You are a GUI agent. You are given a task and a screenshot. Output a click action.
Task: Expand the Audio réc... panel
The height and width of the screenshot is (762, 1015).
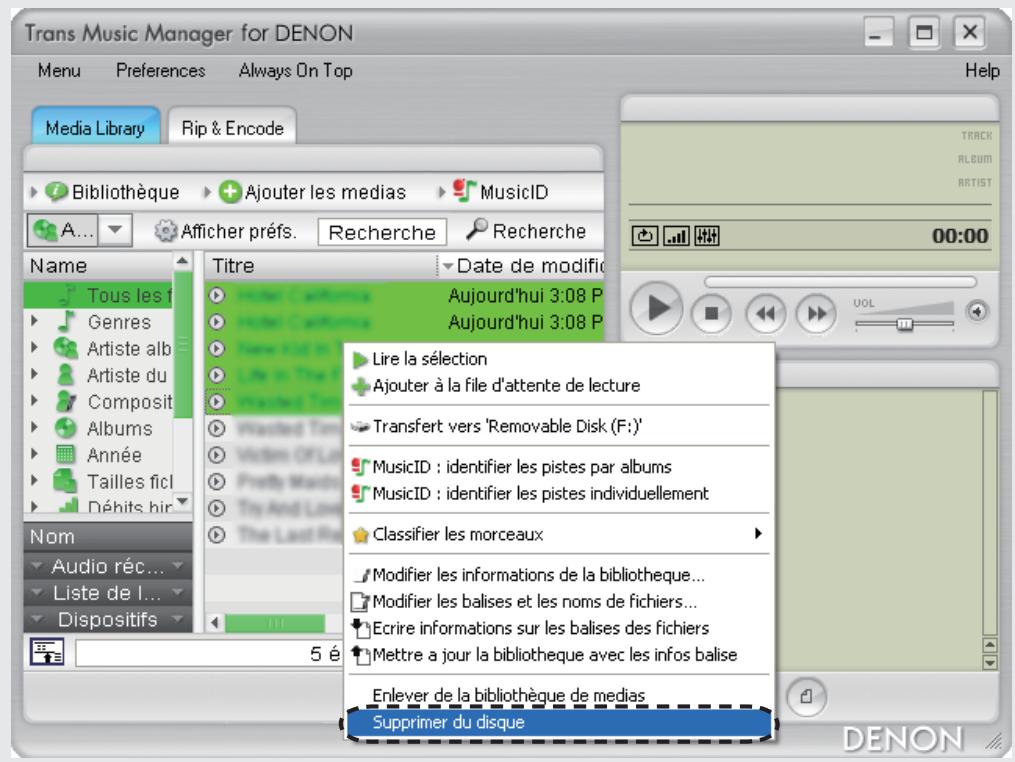coord(107,566)
